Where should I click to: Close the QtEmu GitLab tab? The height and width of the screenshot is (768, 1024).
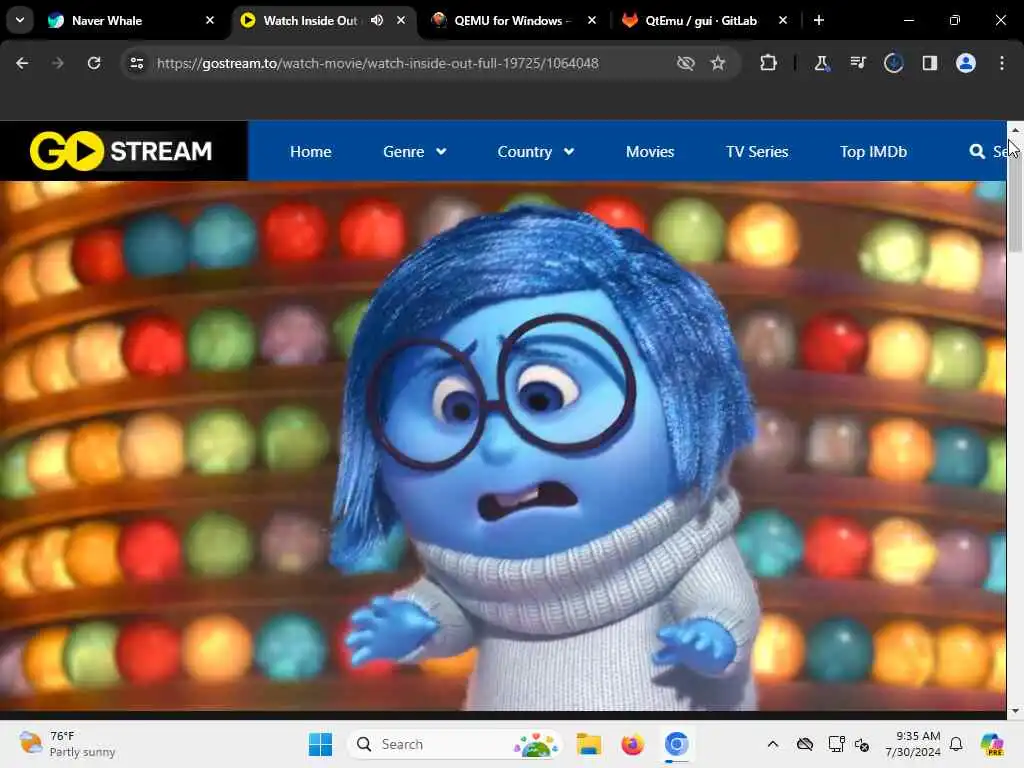(782, 20)
